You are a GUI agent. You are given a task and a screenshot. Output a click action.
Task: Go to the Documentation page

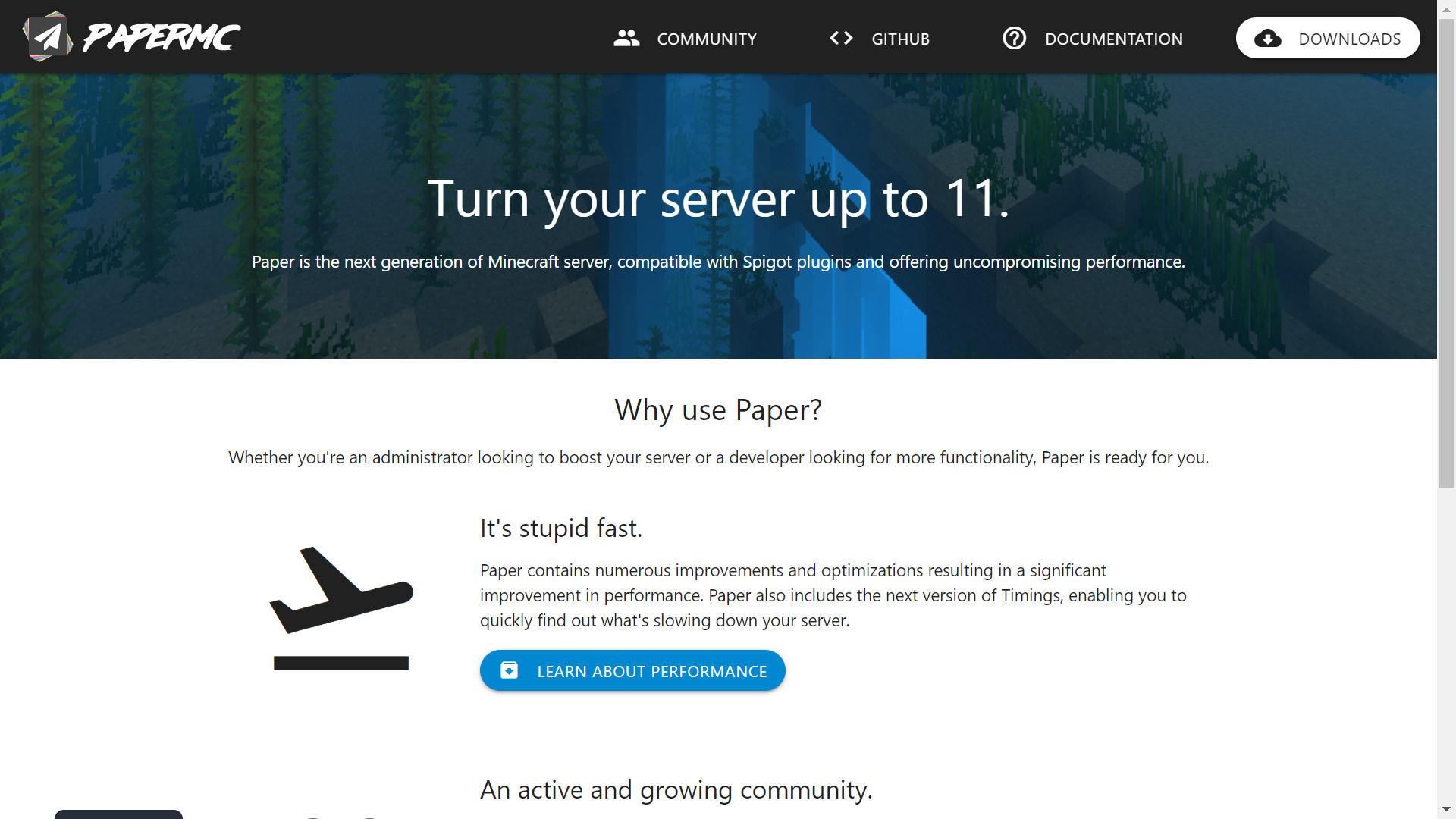(1113, 39)
